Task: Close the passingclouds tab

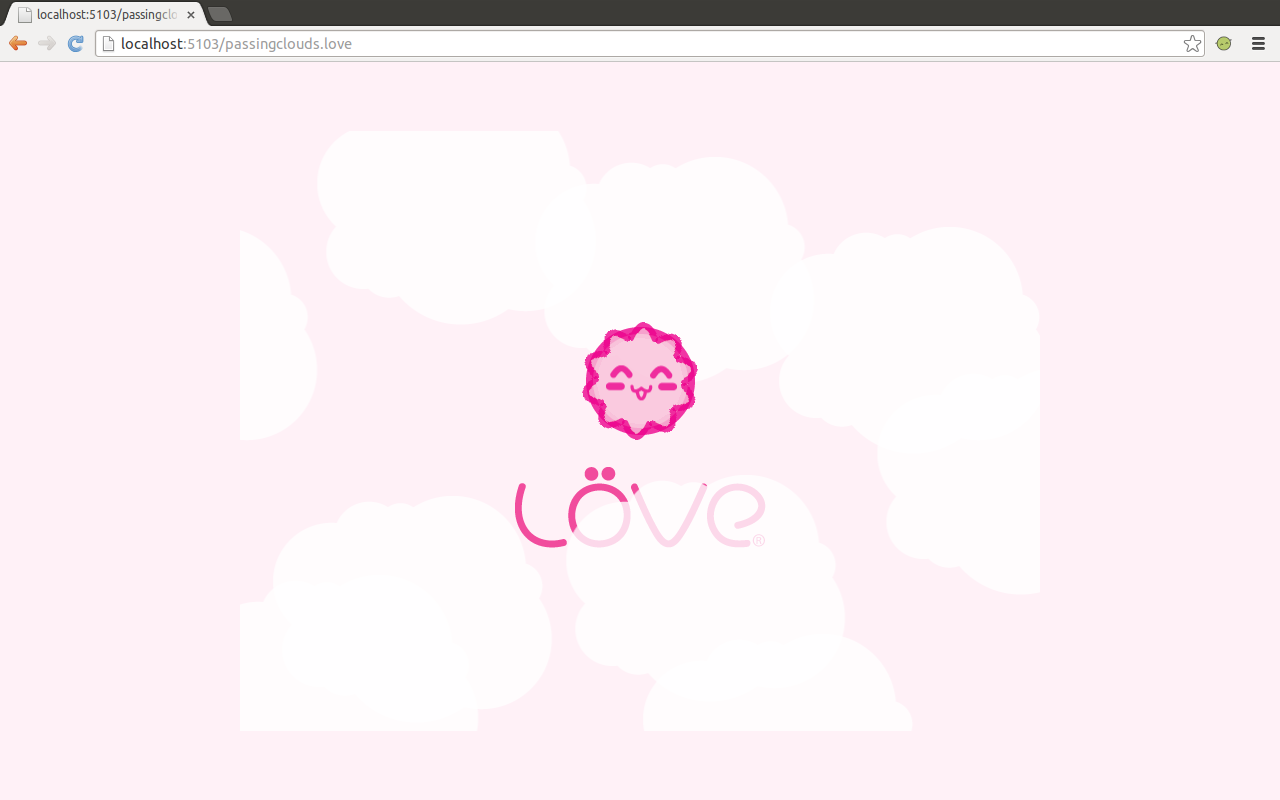Action: pyautogui.click(x=190, y=15)
